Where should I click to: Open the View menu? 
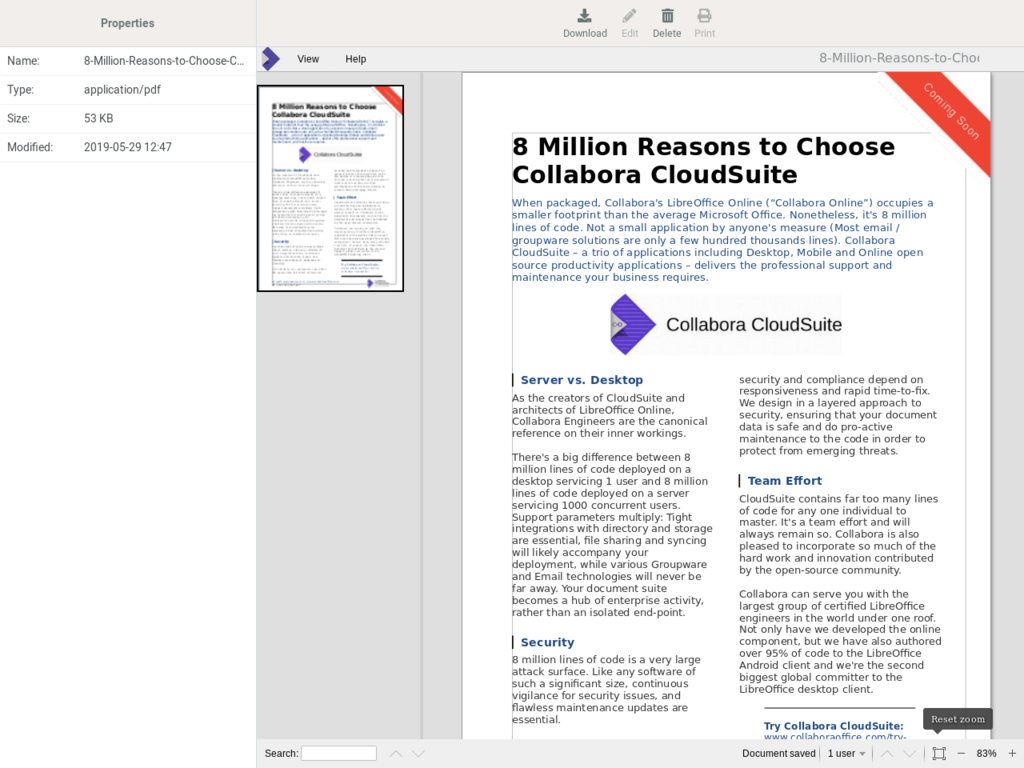tap(308, 59)
